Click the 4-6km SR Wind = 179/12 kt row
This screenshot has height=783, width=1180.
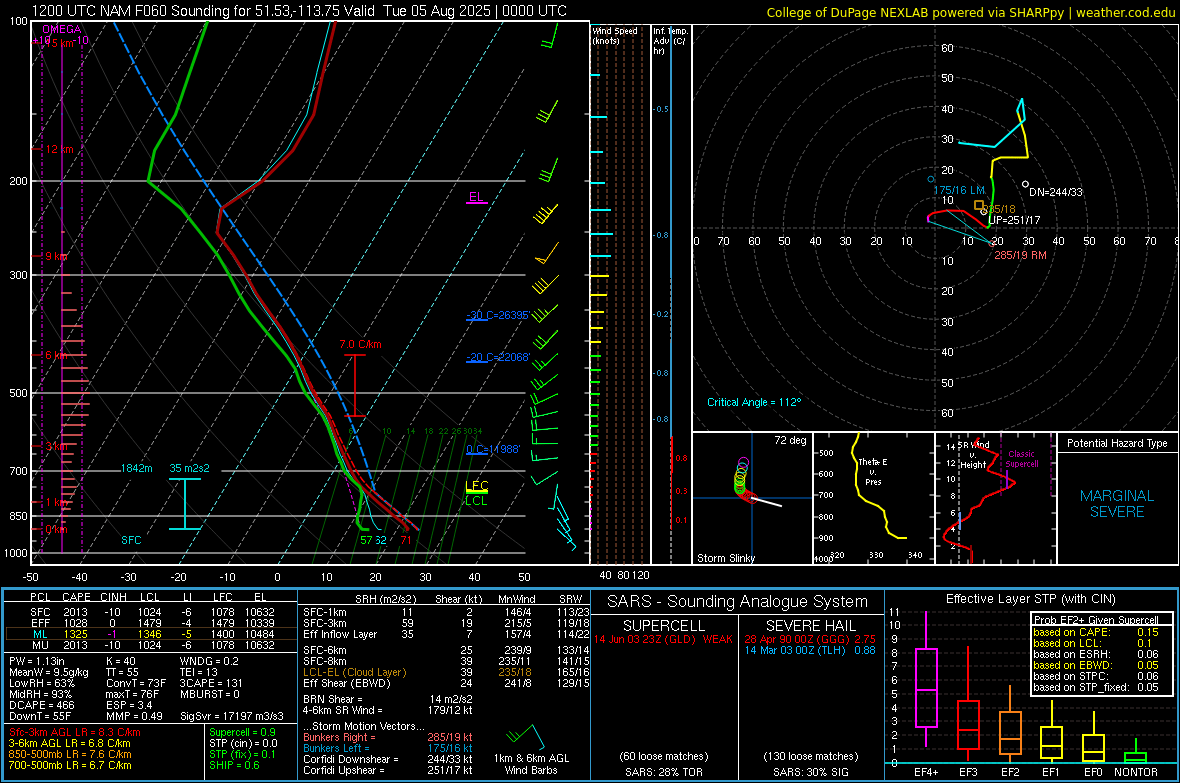(x=388, y=710)
